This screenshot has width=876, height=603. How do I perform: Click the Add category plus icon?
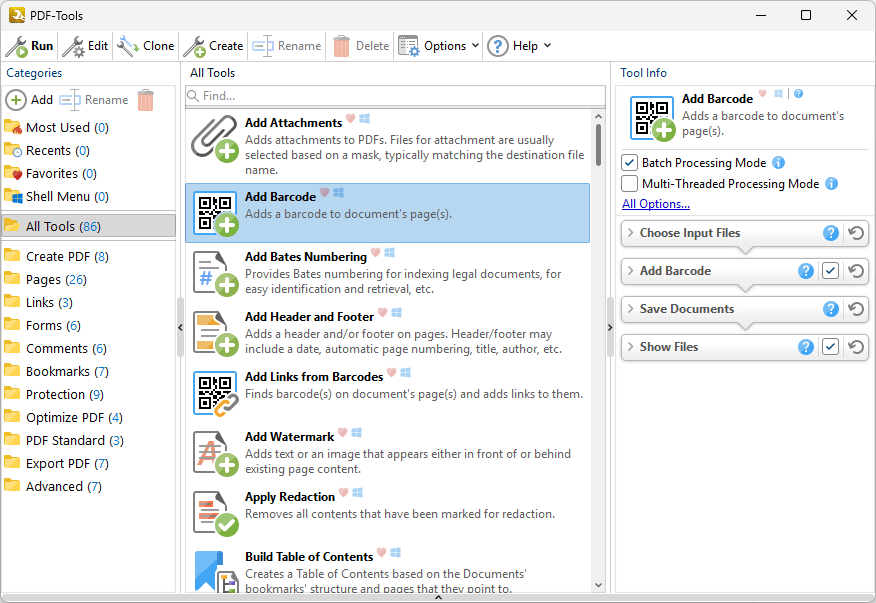point(16,100)
